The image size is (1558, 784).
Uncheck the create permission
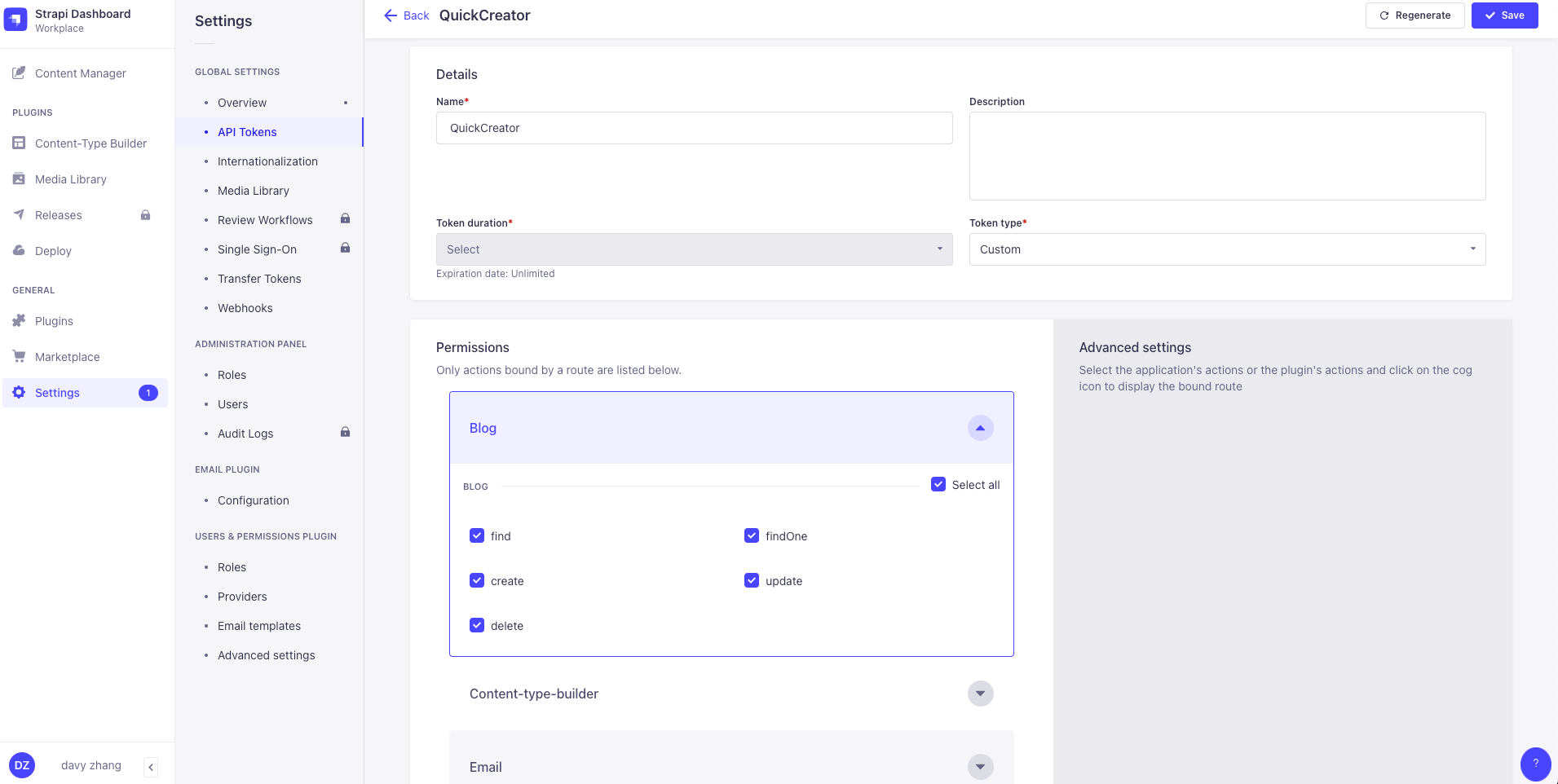coord(477,580)
